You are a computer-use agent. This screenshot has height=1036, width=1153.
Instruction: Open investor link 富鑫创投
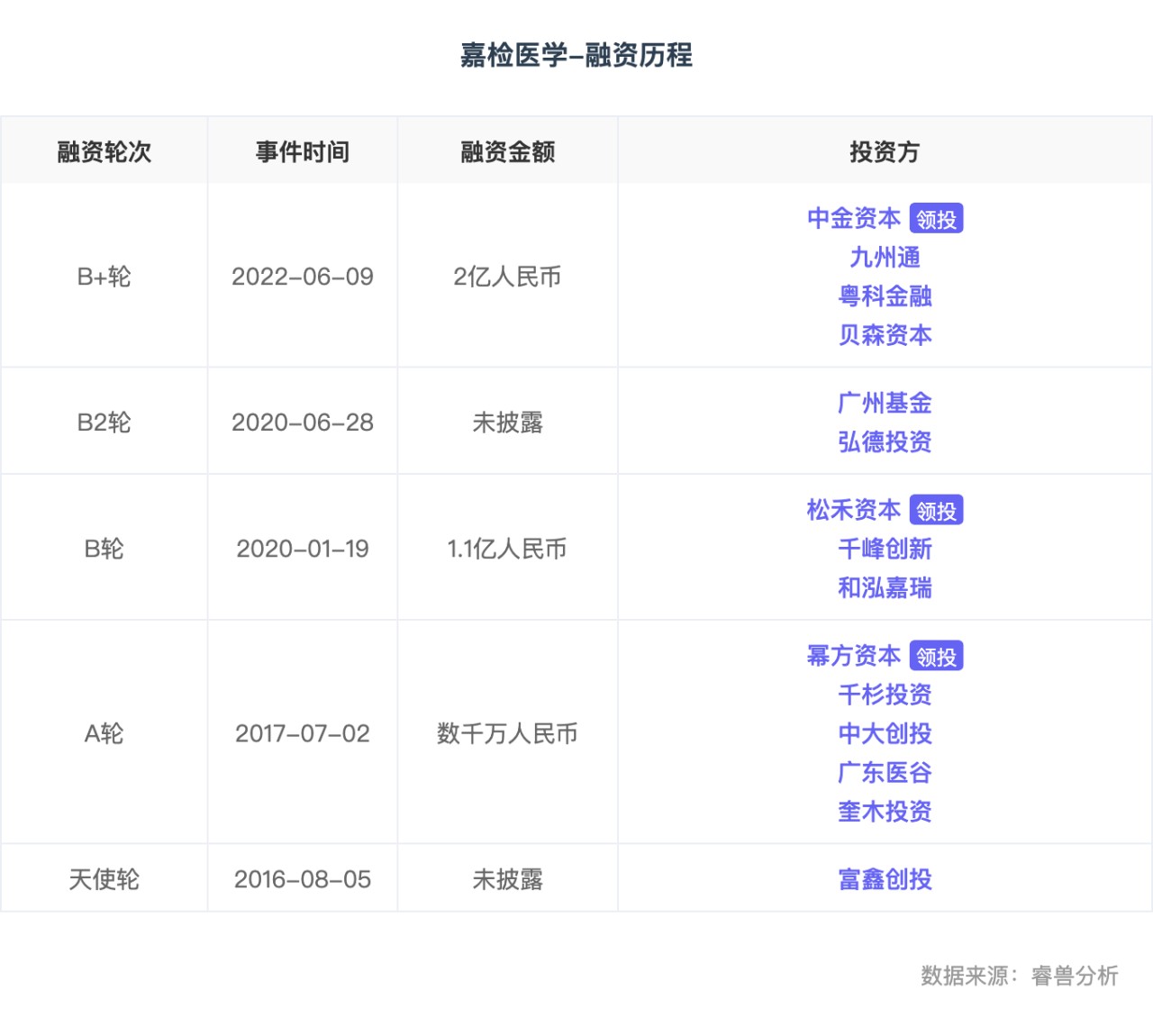(885, 879)
